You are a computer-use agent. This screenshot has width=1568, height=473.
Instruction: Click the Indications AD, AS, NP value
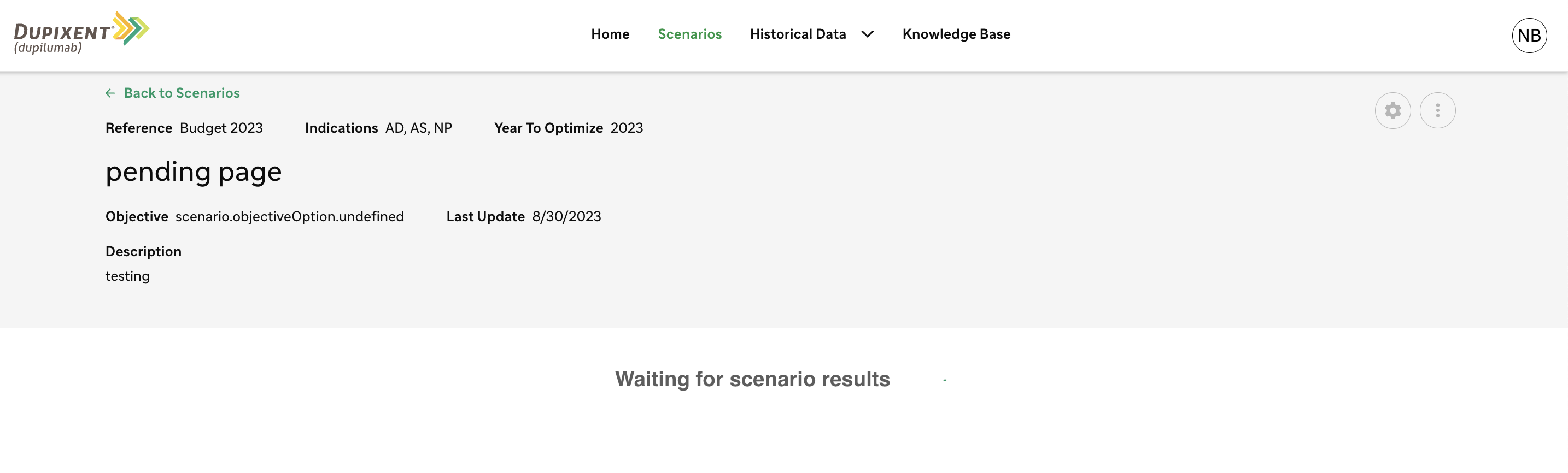tap(419, 128)
